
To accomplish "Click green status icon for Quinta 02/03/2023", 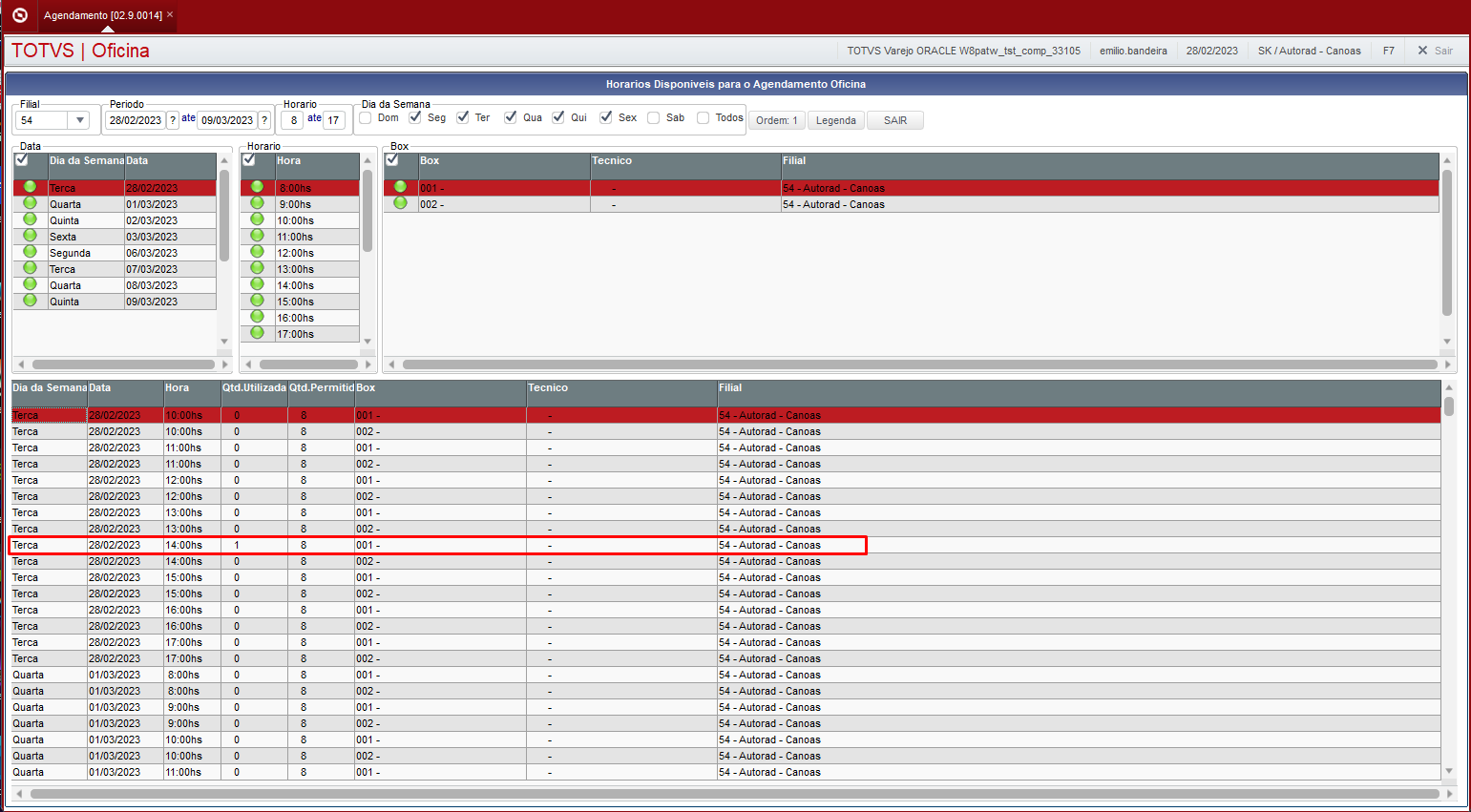I will point(30,219).
